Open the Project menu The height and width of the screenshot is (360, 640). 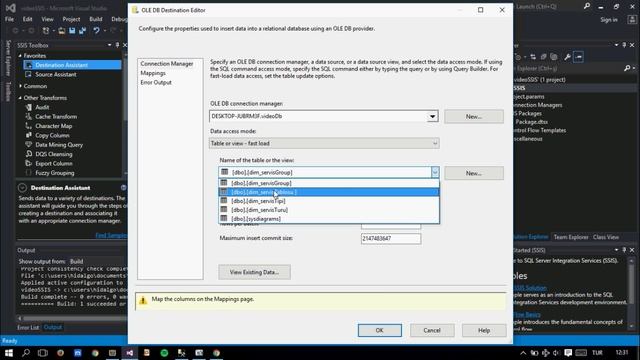click(71, 19)
